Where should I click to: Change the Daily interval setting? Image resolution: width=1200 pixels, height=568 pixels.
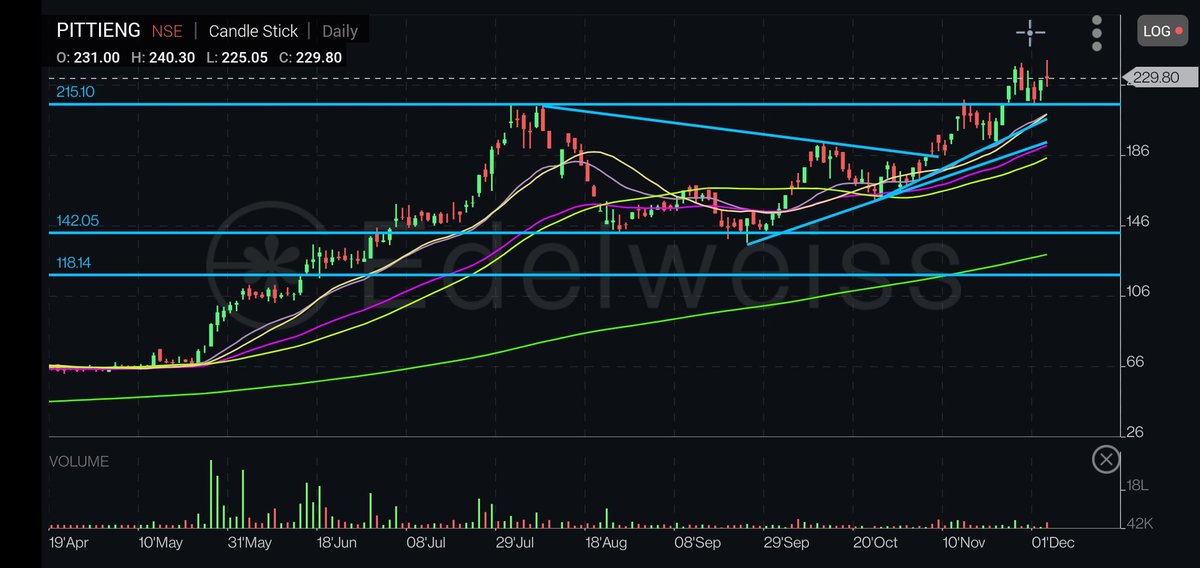click(x=340, y=31)
